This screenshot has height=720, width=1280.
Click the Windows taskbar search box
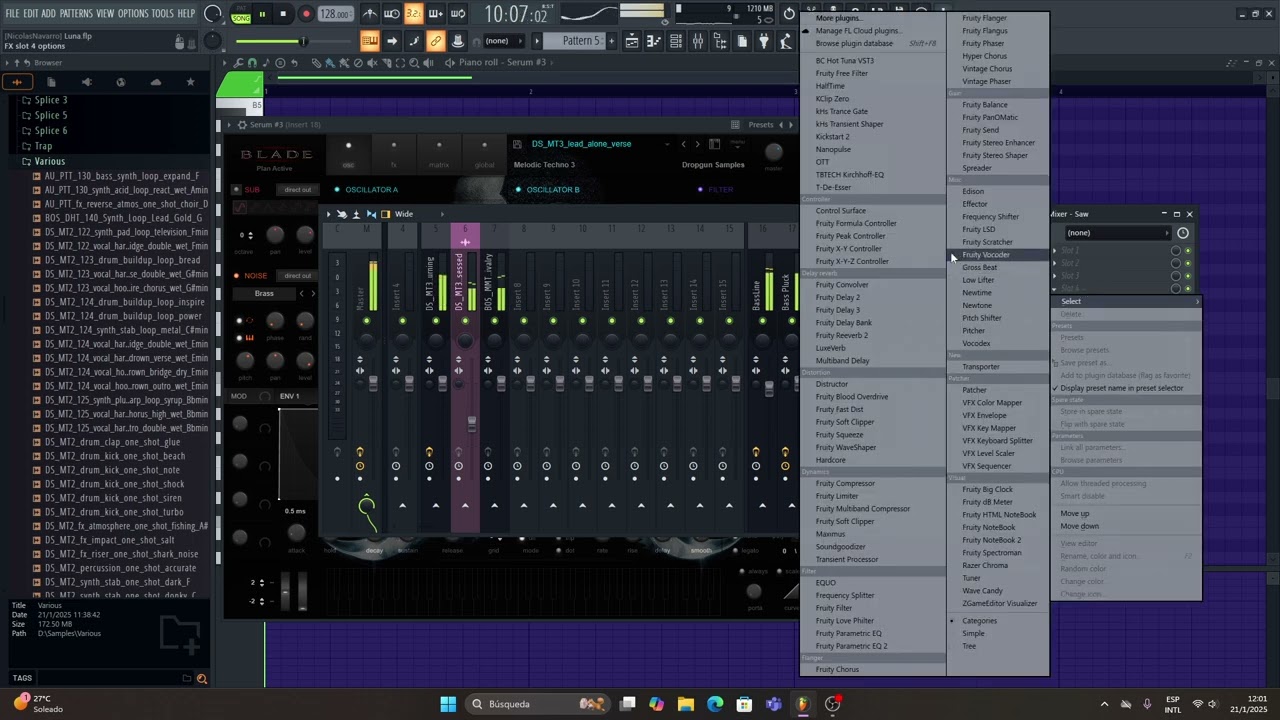coord(539,704)
